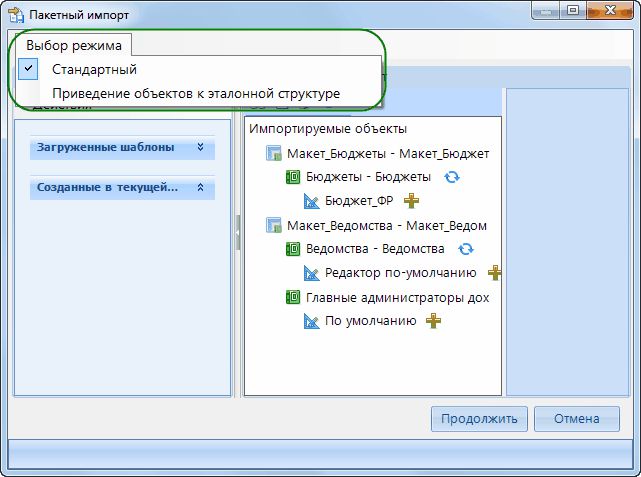Click the plus icon beside По умолчанию
Image resolution: width=641 pixels, height=477 pixels.
click(433, 321)
